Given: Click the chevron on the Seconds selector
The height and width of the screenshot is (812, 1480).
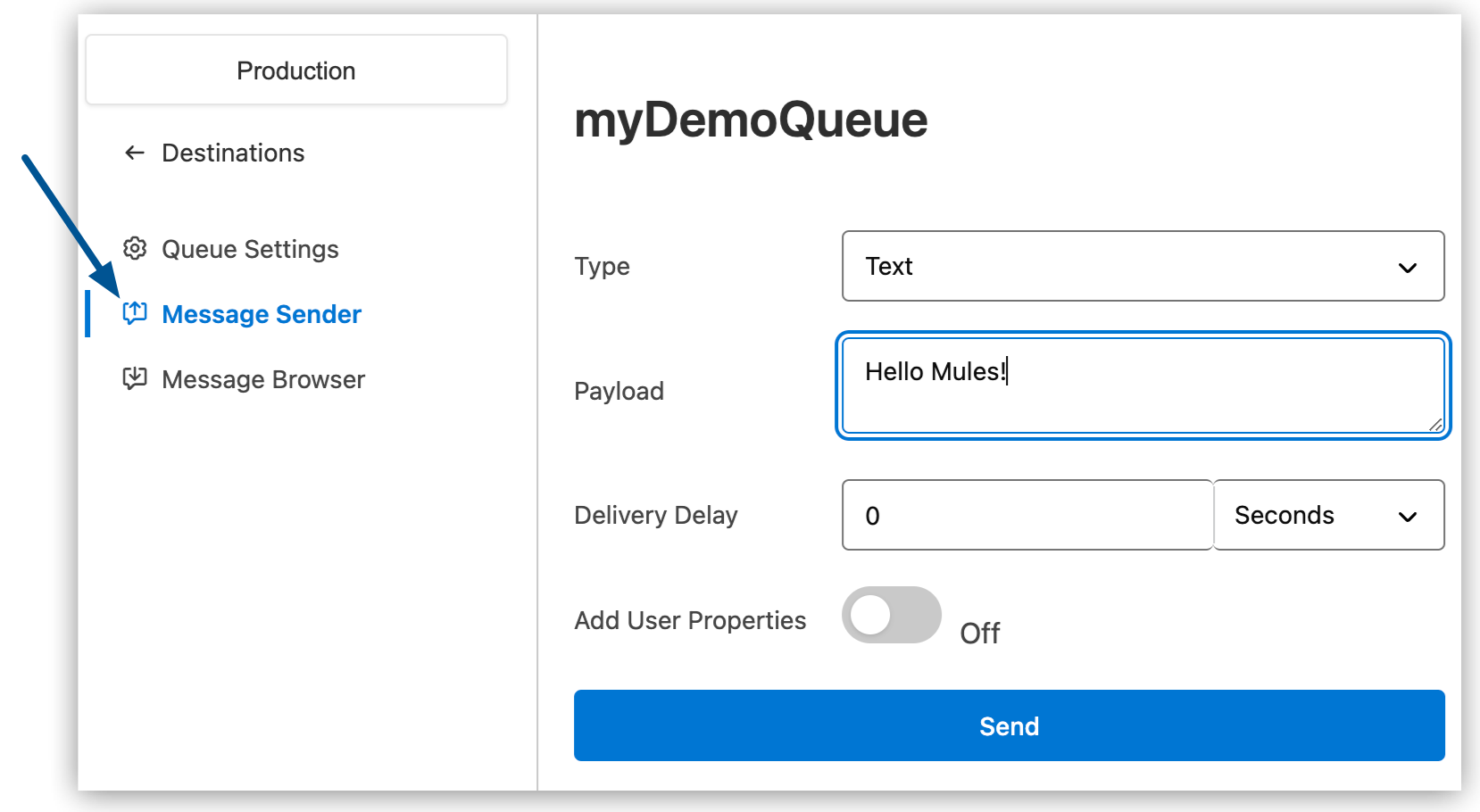Looking at the screenshot, I should (x=1408, y=516).
